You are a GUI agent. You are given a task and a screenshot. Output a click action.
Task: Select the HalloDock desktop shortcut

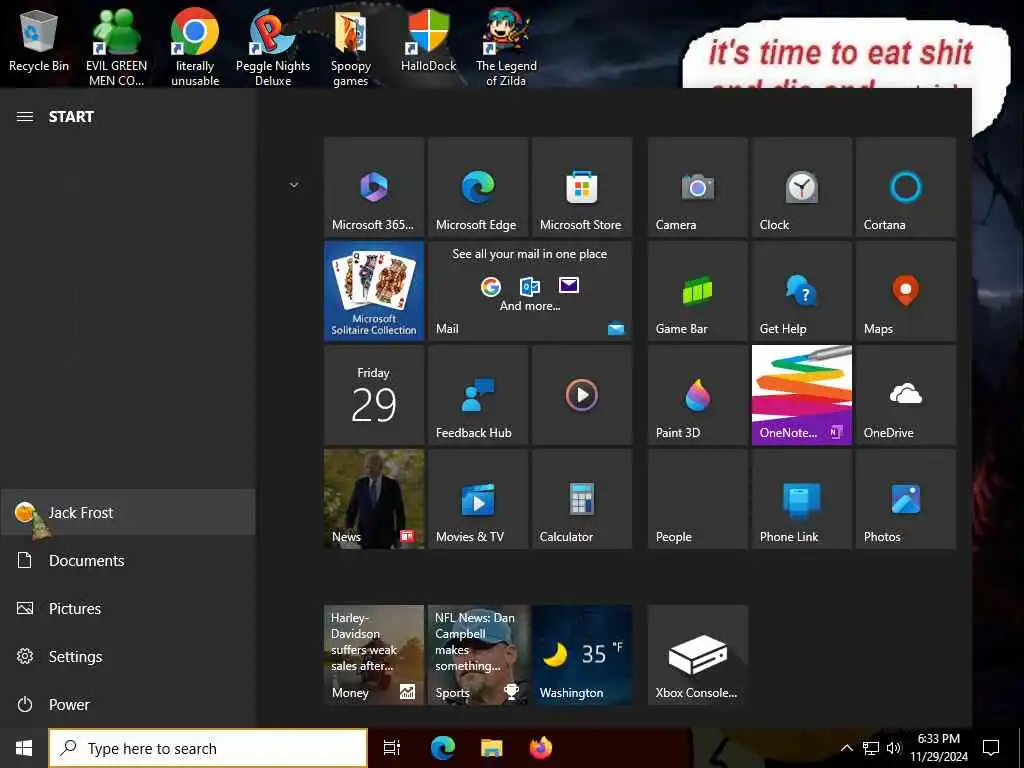428,40
